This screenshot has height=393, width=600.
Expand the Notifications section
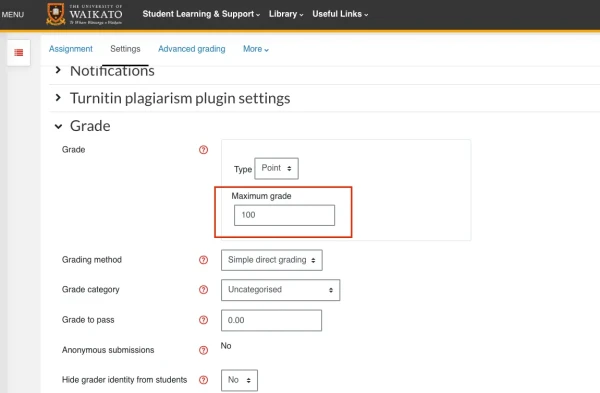104,71
